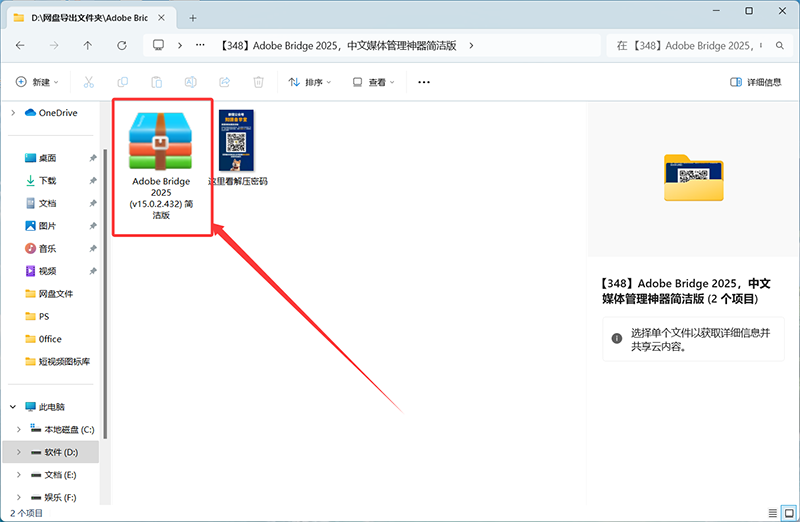Click the folder preview image in details pane
Screen dimensions: 800x522
tap(693, 177)
